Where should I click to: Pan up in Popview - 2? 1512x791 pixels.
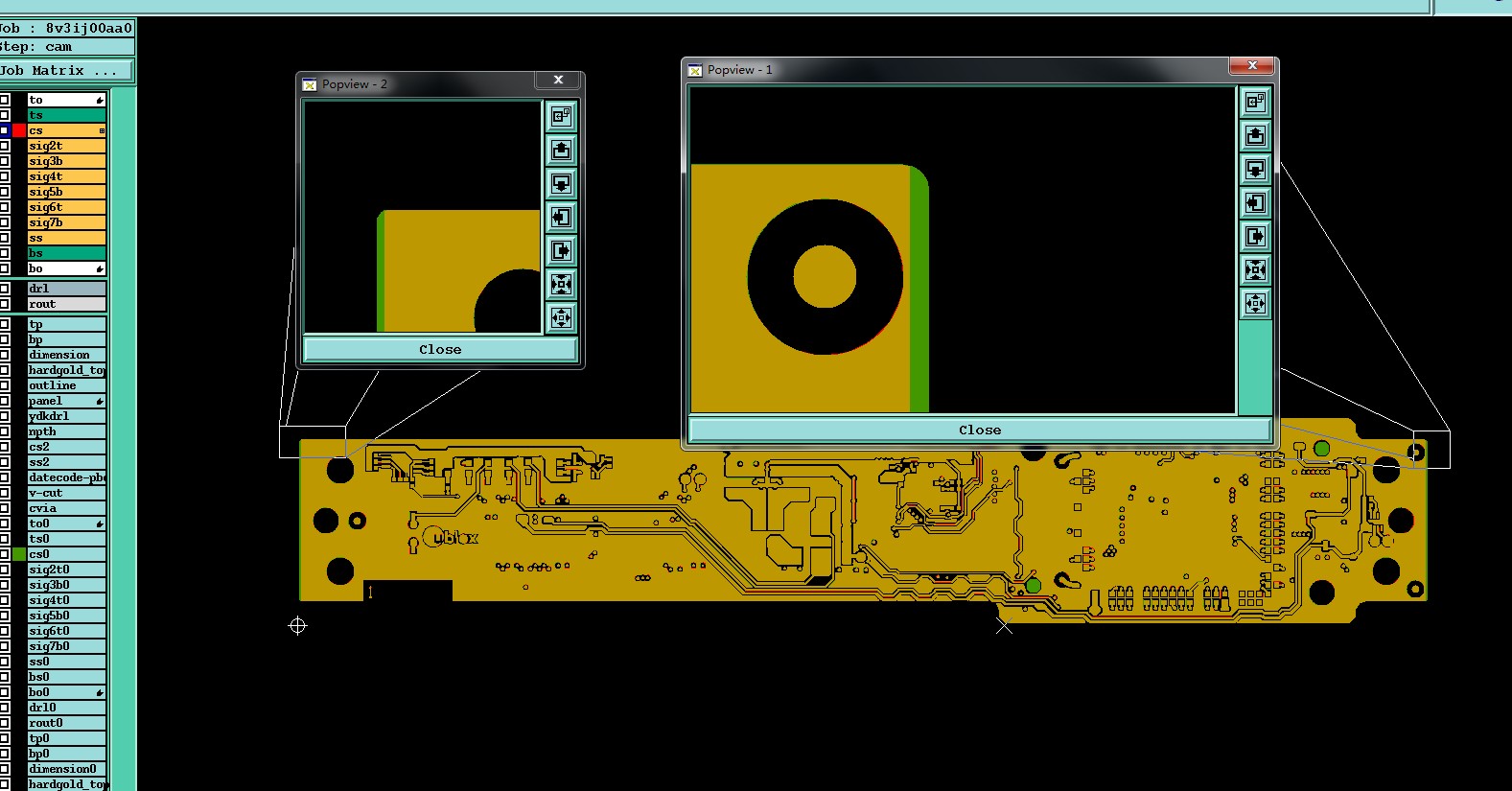(x=561, y=150)
